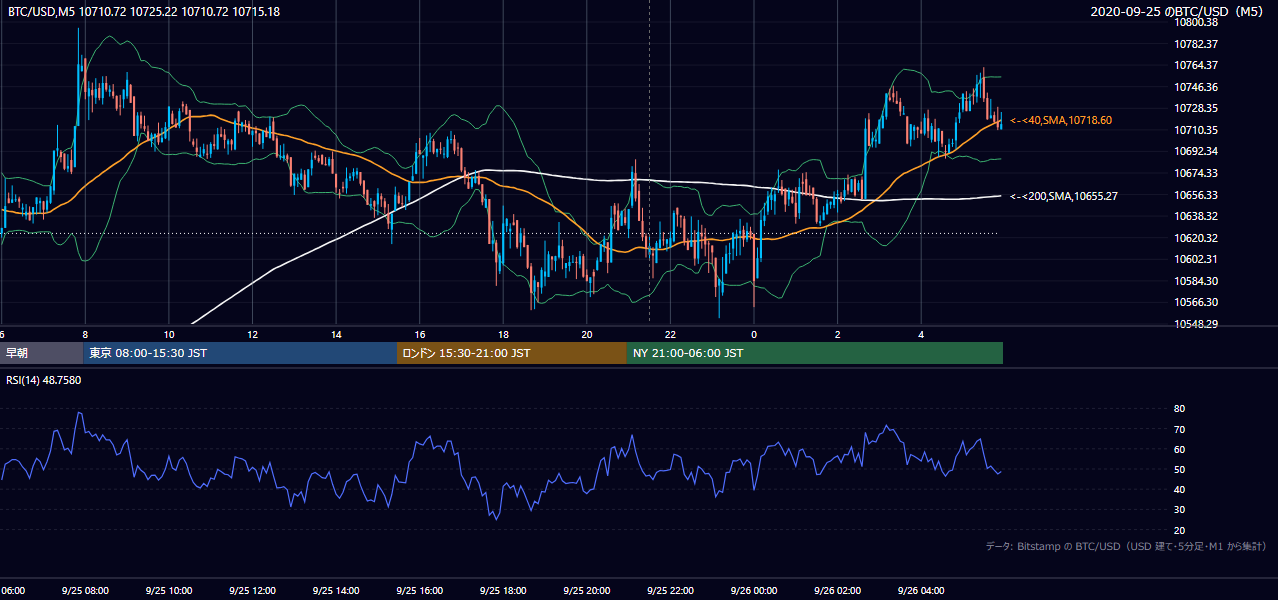Click price axis label 10800.38

point(1196,22)
